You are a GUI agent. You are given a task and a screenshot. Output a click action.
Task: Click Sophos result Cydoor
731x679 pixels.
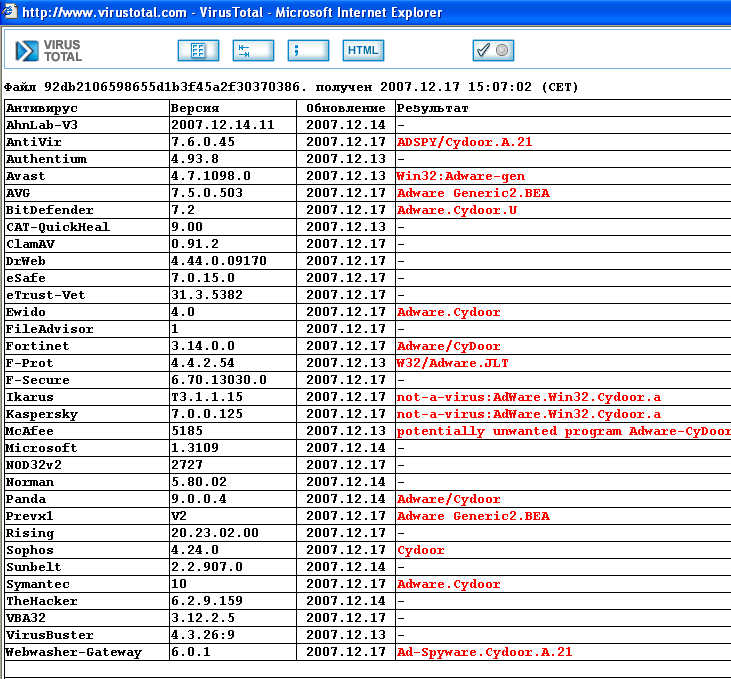[x=421, y=550]
